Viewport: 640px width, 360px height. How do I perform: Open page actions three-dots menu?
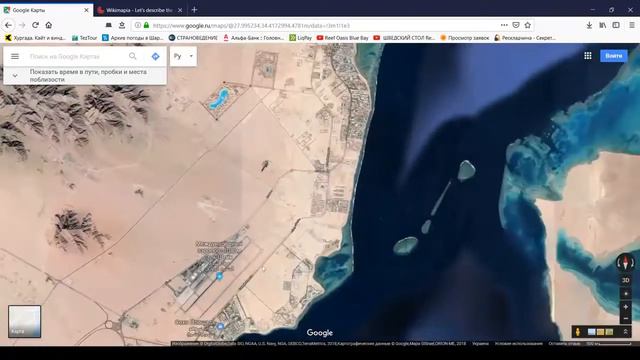(x=504, y=25)
